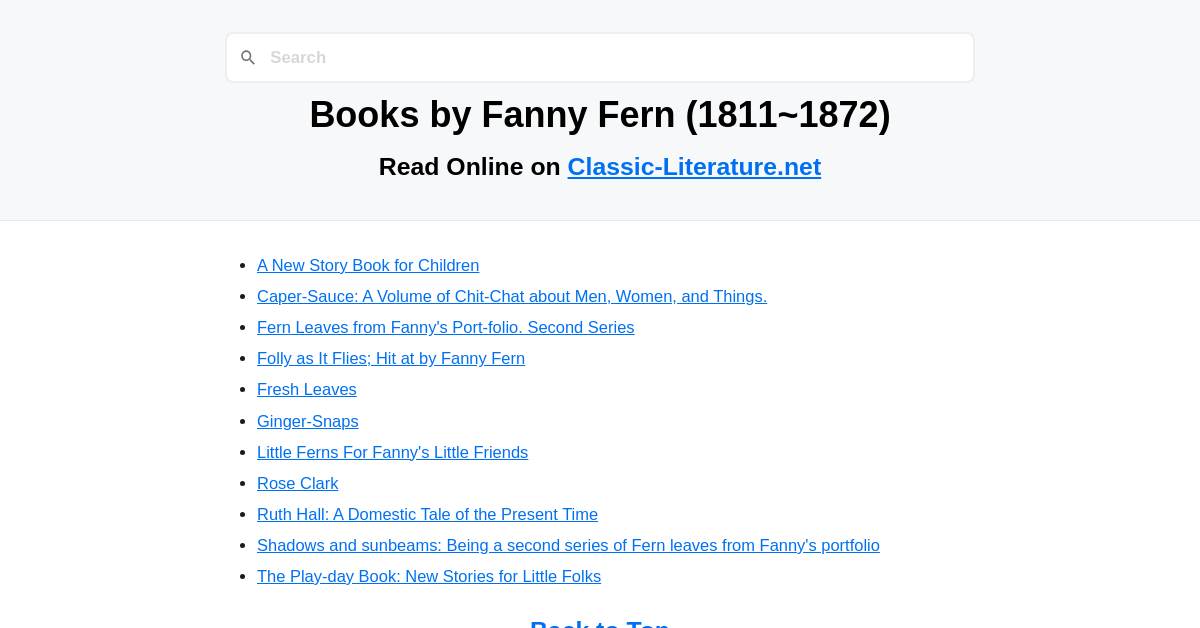Click the Back to Top link

[600, 623]
